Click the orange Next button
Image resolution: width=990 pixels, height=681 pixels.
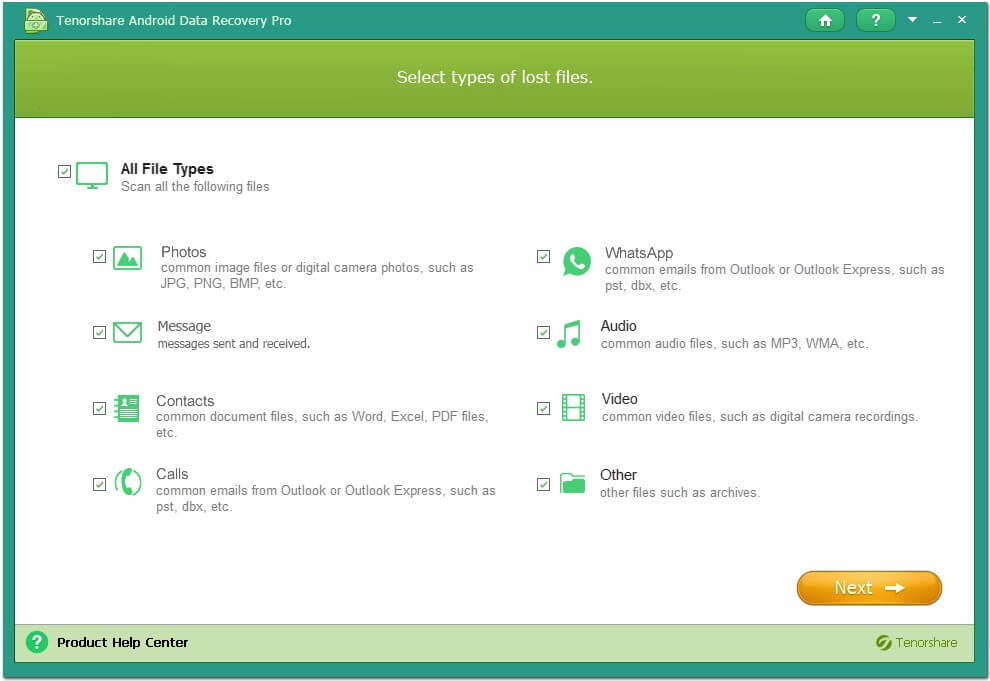tap(869, 588)
